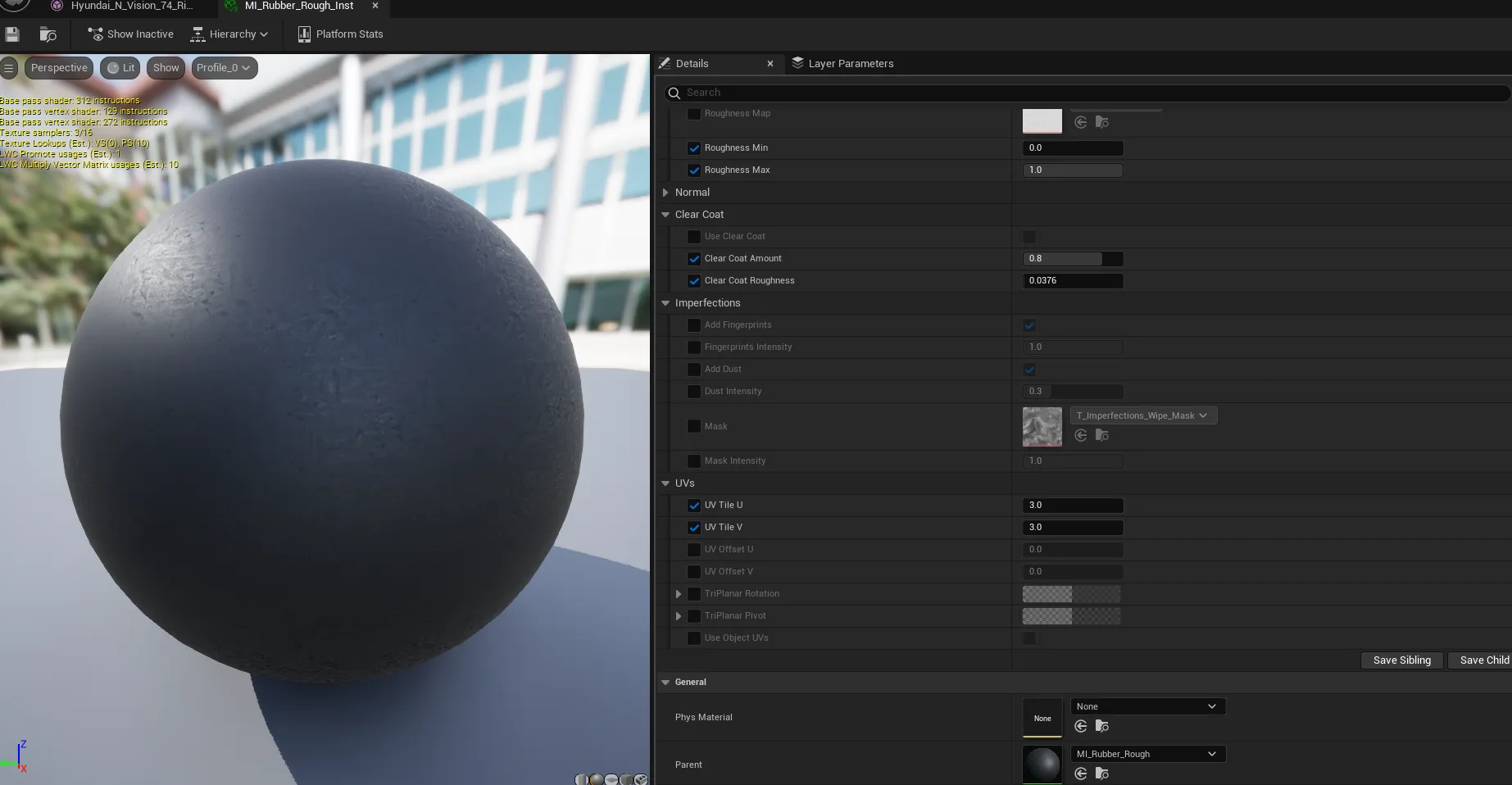The width and height of the screenshot is (1512, 785).
Task: Click the TriPlanar Rotation color swatch
Action: [x=1071, y=594]
